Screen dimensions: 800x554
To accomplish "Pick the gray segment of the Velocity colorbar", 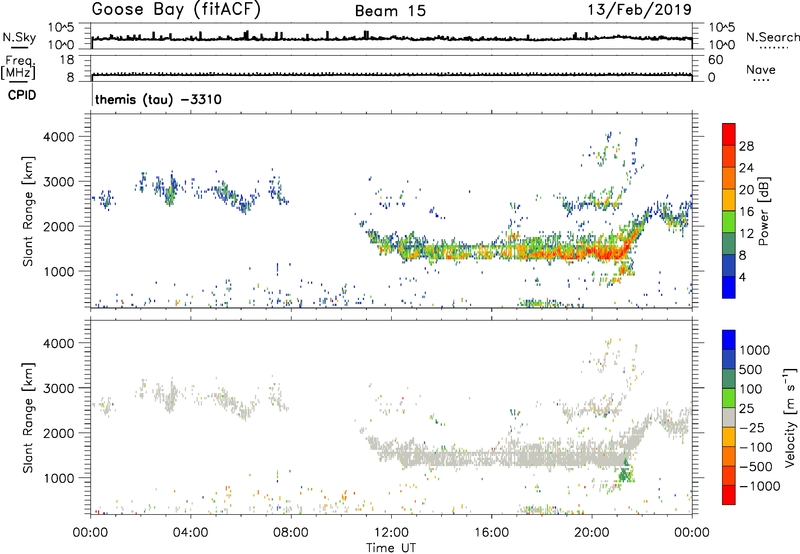I will coord(729,417).
